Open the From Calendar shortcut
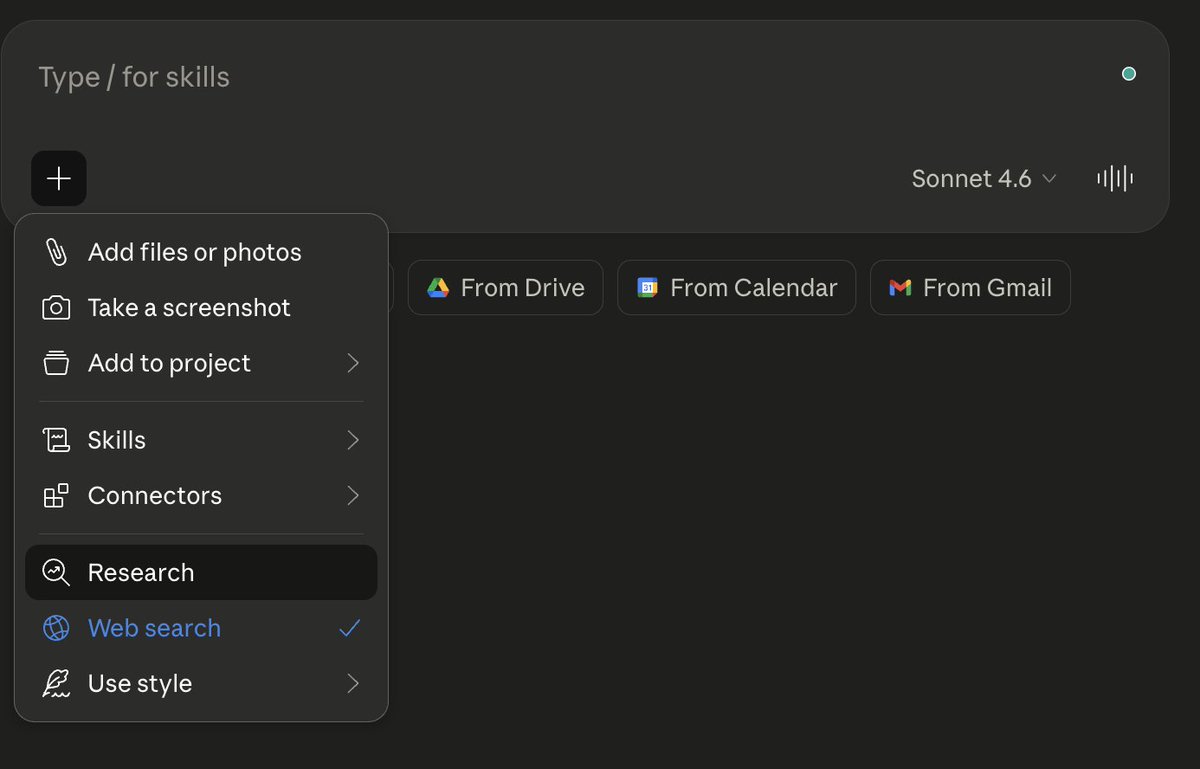The width and height of the screenshot is (1200, 769). coord(736,288)
